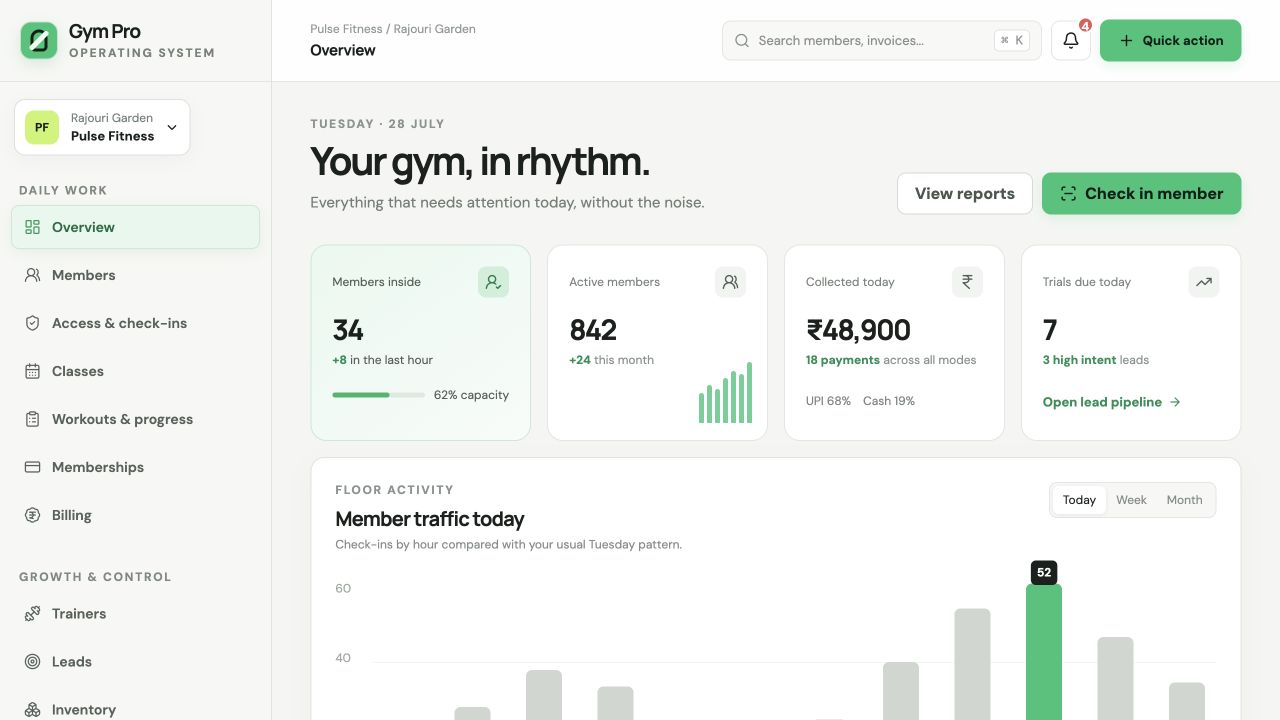Click the +24 this month text
This screenshot has height=720, width=1280.
611,360
